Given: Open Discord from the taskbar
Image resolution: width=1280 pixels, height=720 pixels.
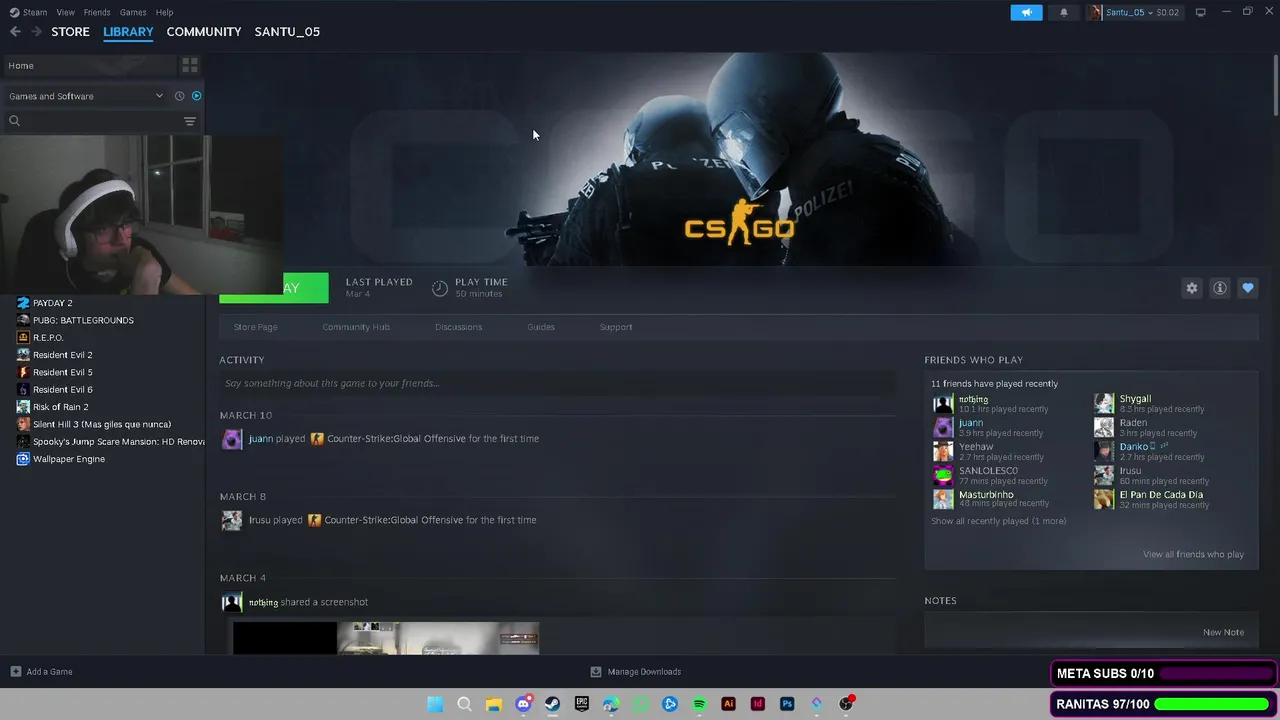Looking at the screenshot, I should [523, 704].
